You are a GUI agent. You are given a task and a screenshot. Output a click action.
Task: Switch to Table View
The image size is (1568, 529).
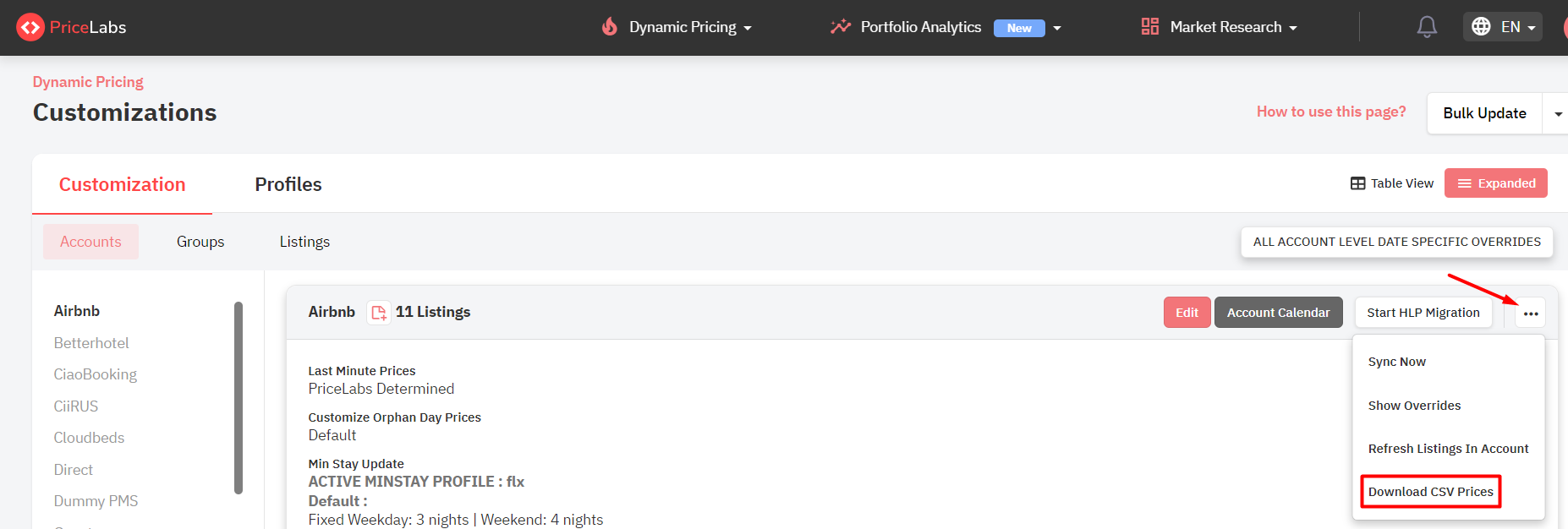tap(1392, 183)
